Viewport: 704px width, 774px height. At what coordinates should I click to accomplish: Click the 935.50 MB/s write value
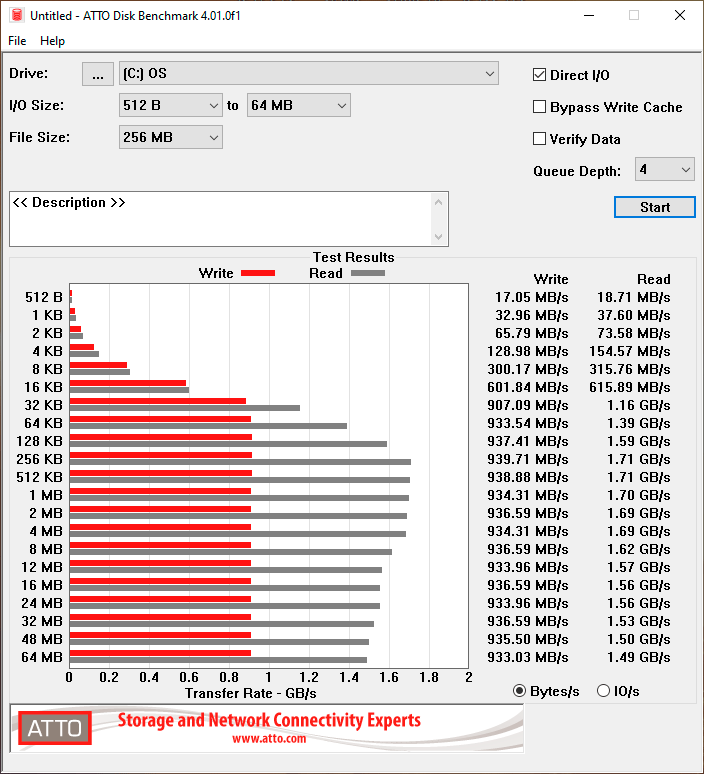coord(528,640)
